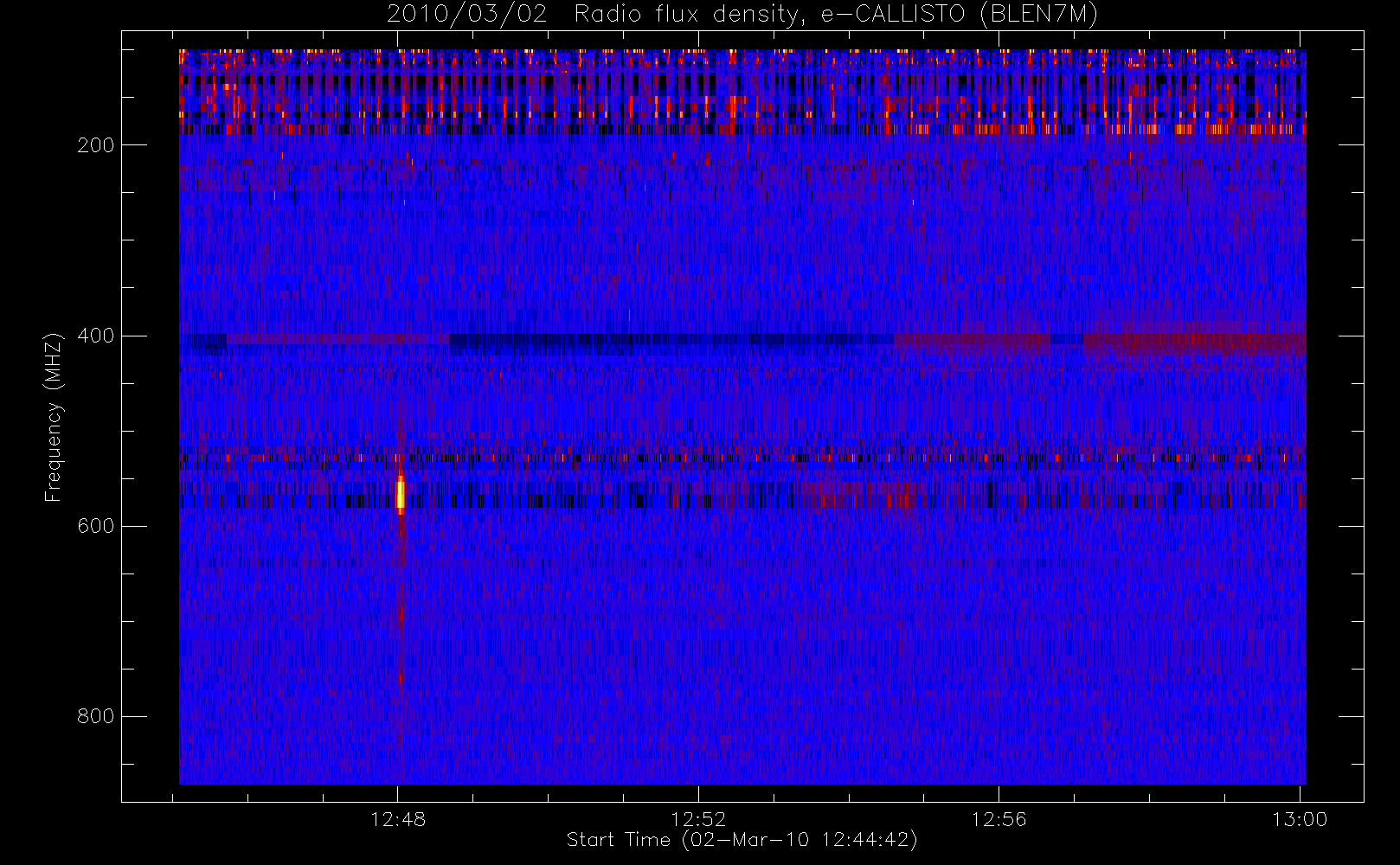The height and width of the screenshot is (865, 1400).
Task: Click the 200 frequency tick label
Action: click(96, 145)
